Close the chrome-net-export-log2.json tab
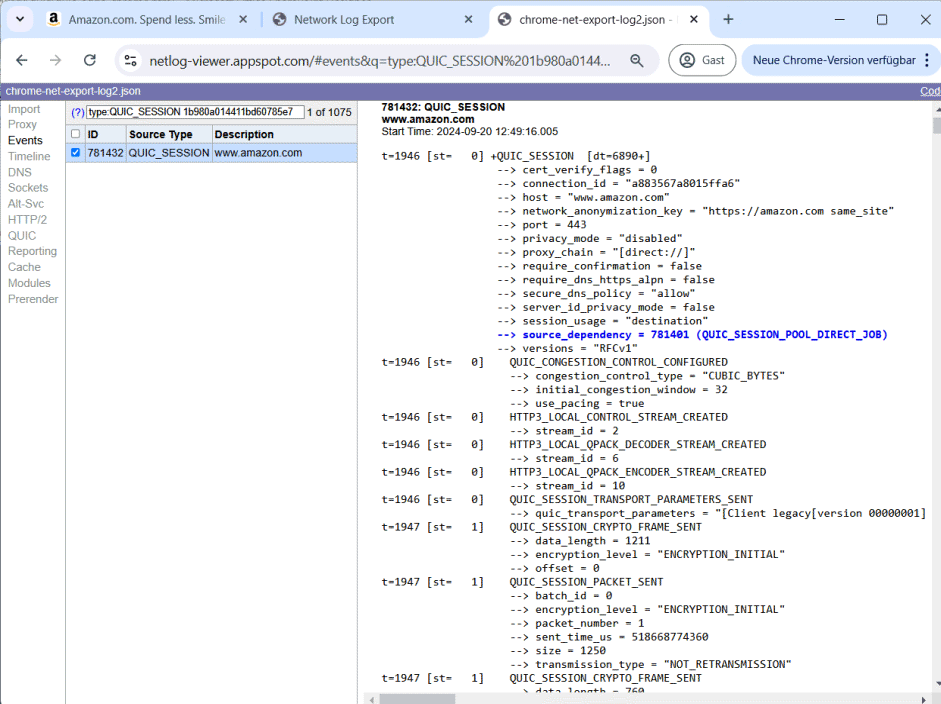The image size is (941, 704). [694, 20]
